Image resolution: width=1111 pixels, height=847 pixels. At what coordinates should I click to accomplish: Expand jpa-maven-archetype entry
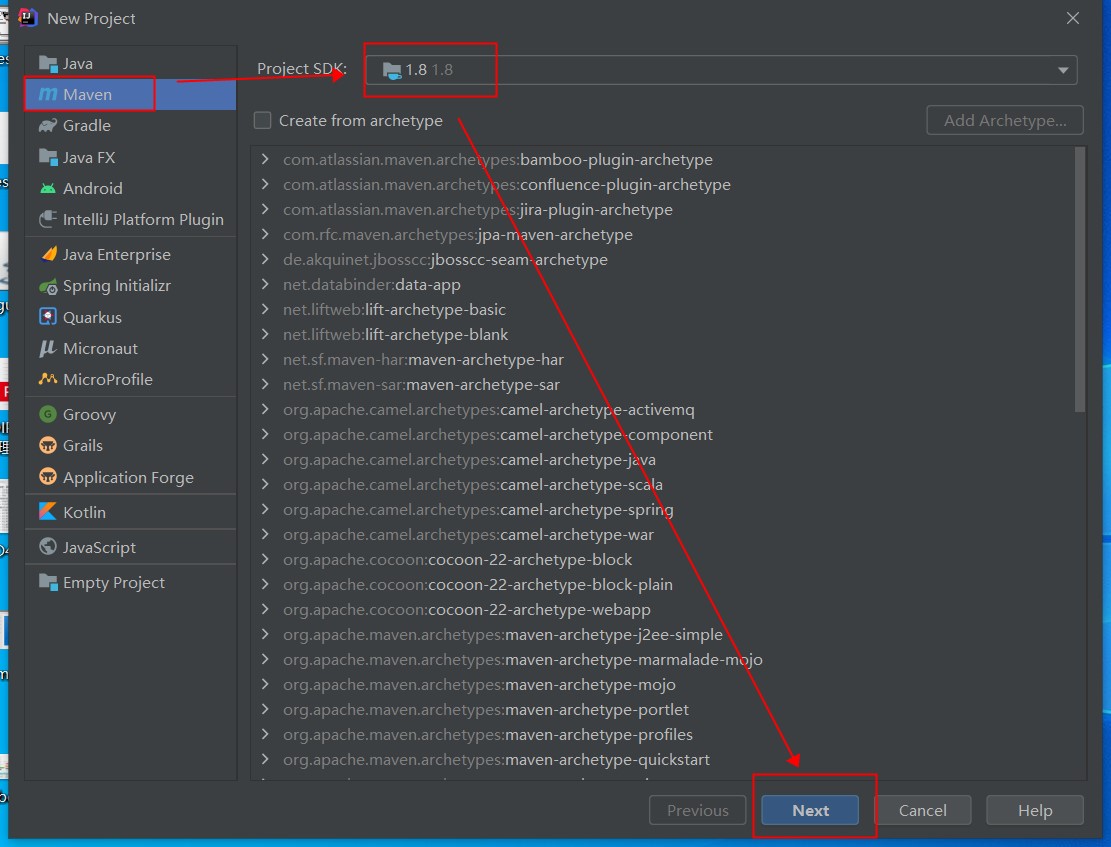265,234
